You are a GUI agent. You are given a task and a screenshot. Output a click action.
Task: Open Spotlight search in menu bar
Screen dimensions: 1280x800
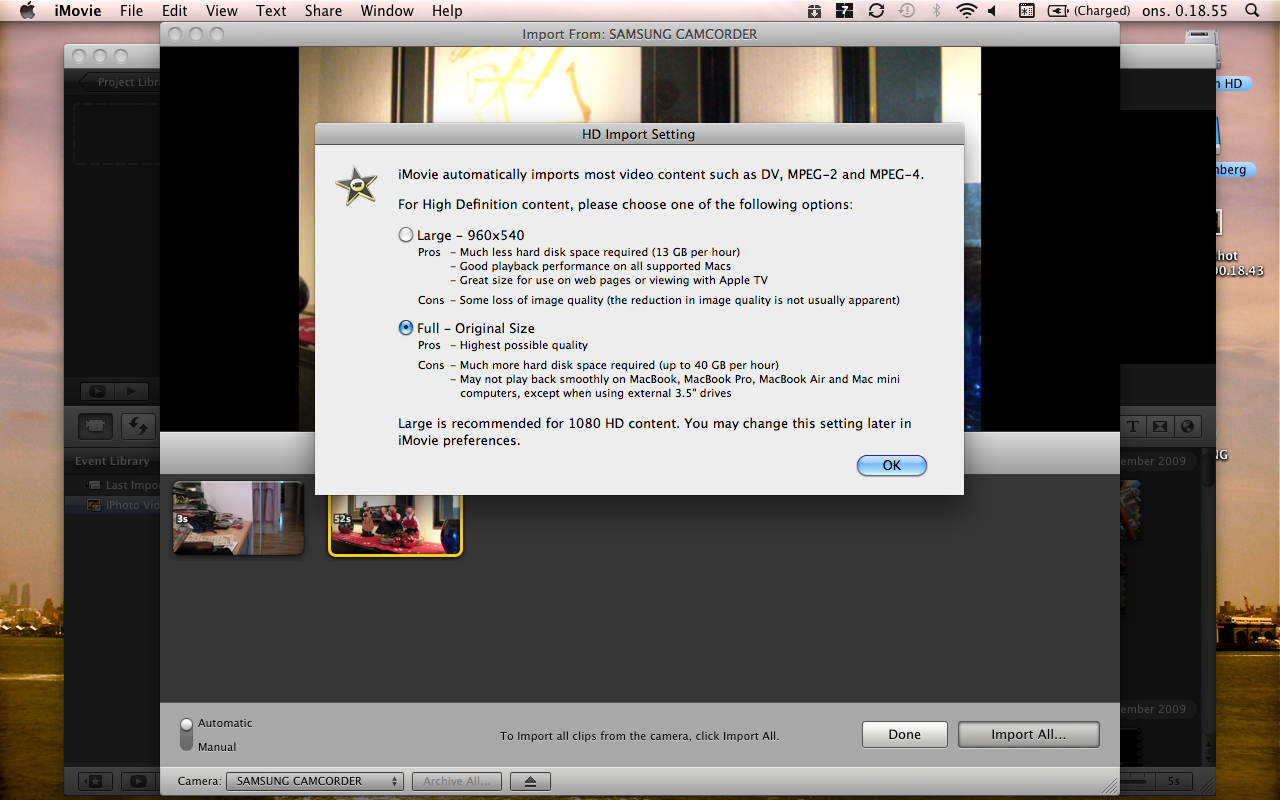[x=1252, y=11]
